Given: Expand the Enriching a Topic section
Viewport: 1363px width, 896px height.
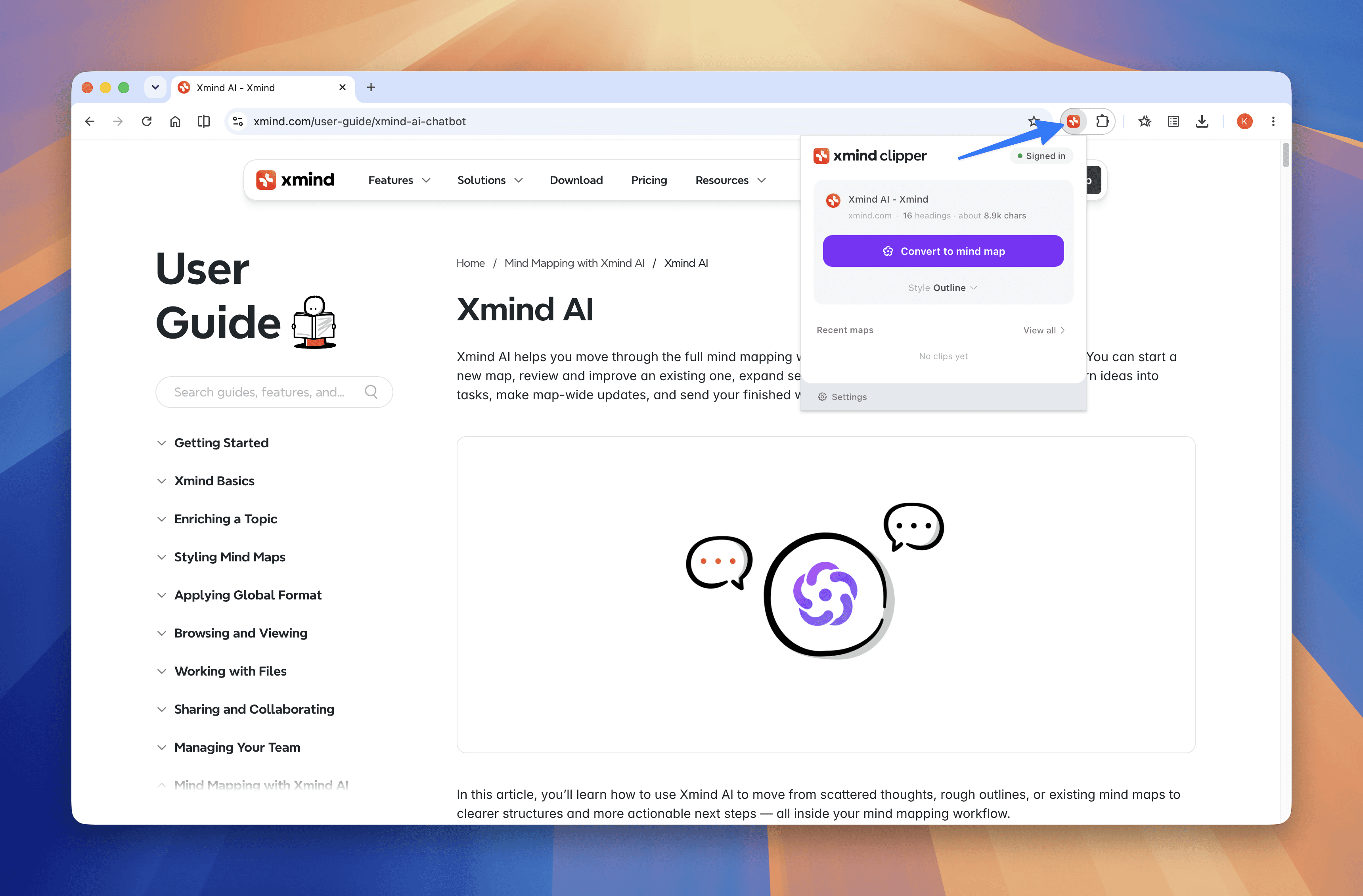Looking at the screenshot, I should point(218,519).
